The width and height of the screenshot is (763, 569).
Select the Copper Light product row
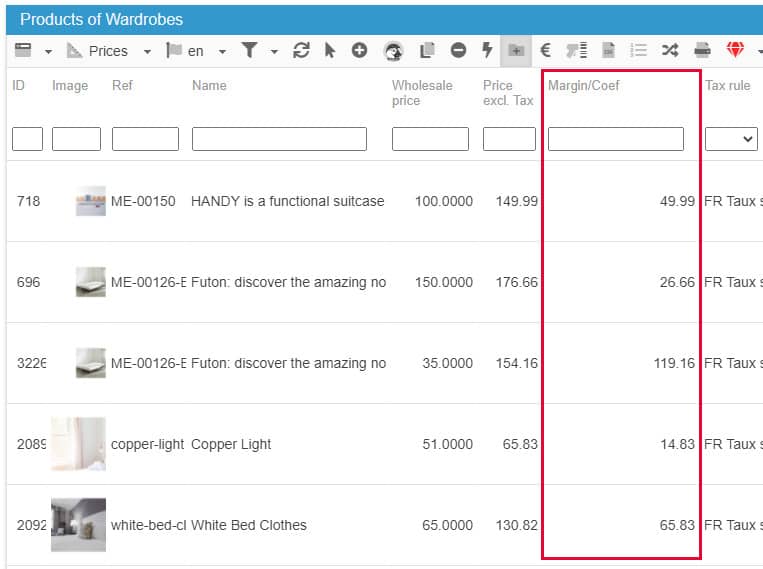(x=231, y=444)
